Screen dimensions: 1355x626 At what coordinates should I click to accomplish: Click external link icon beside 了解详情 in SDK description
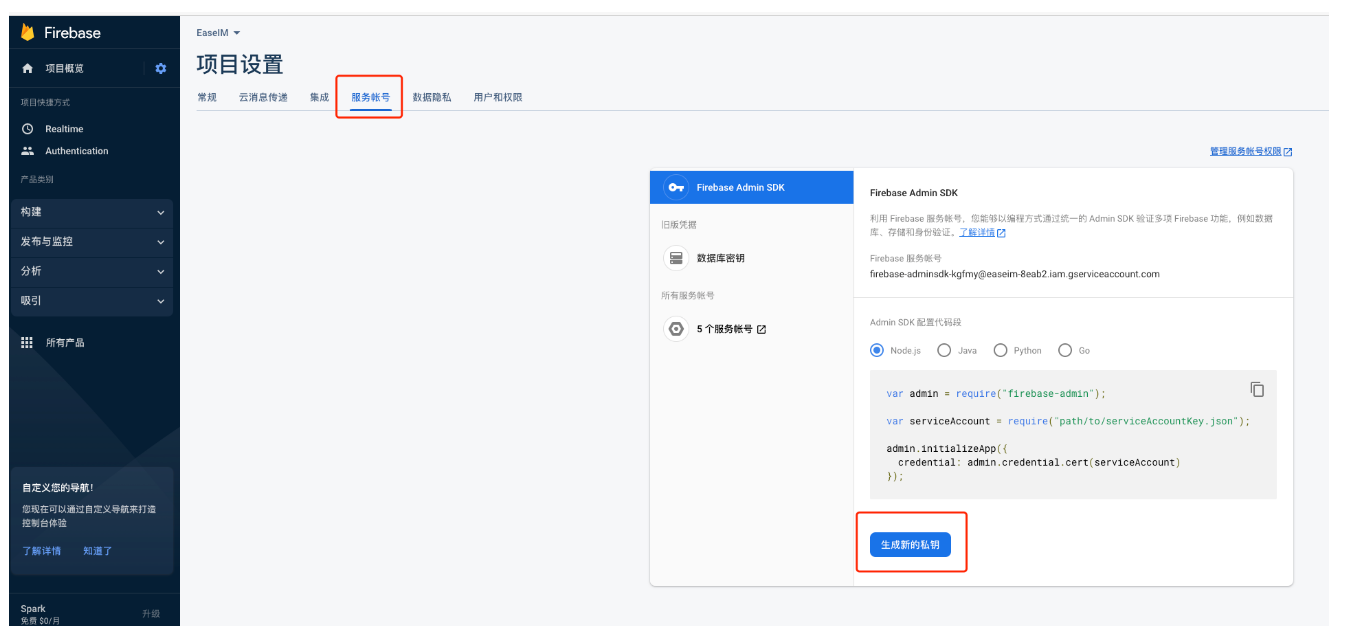coord(1001,232)
